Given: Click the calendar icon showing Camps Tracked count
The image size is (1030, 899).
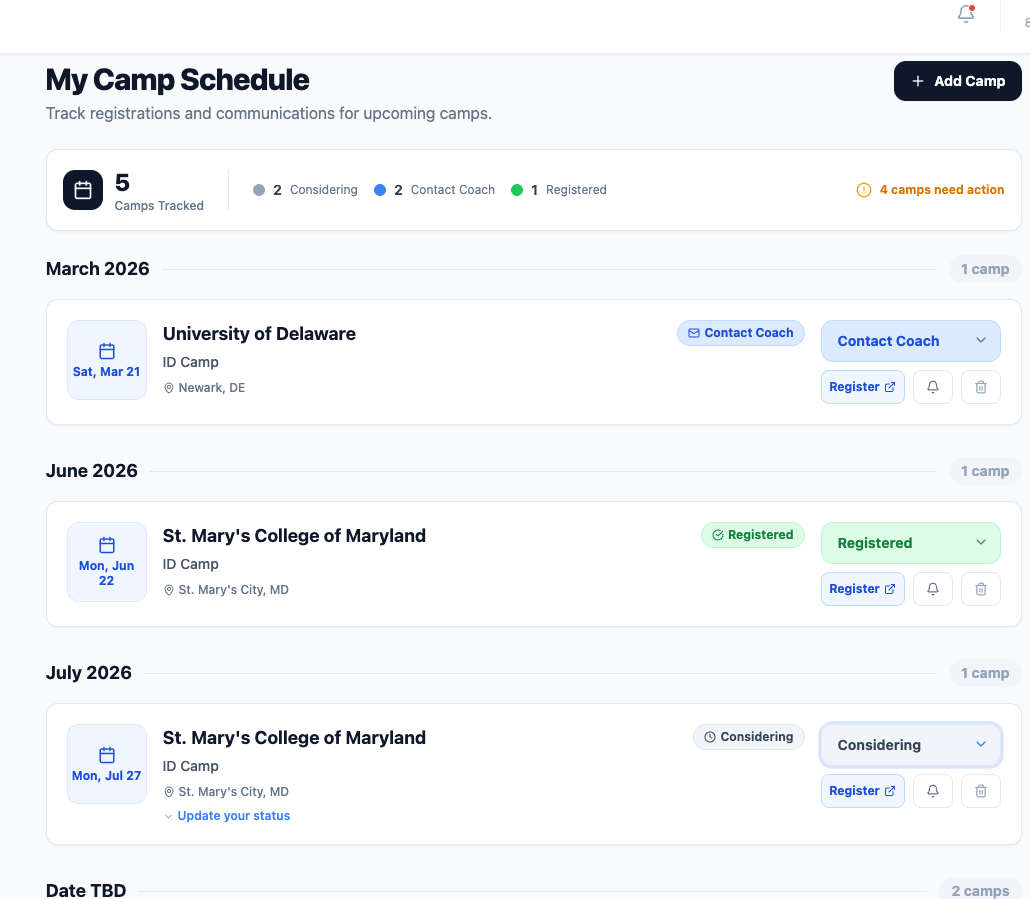Looking at the screenshot, I should click(83, 189).
